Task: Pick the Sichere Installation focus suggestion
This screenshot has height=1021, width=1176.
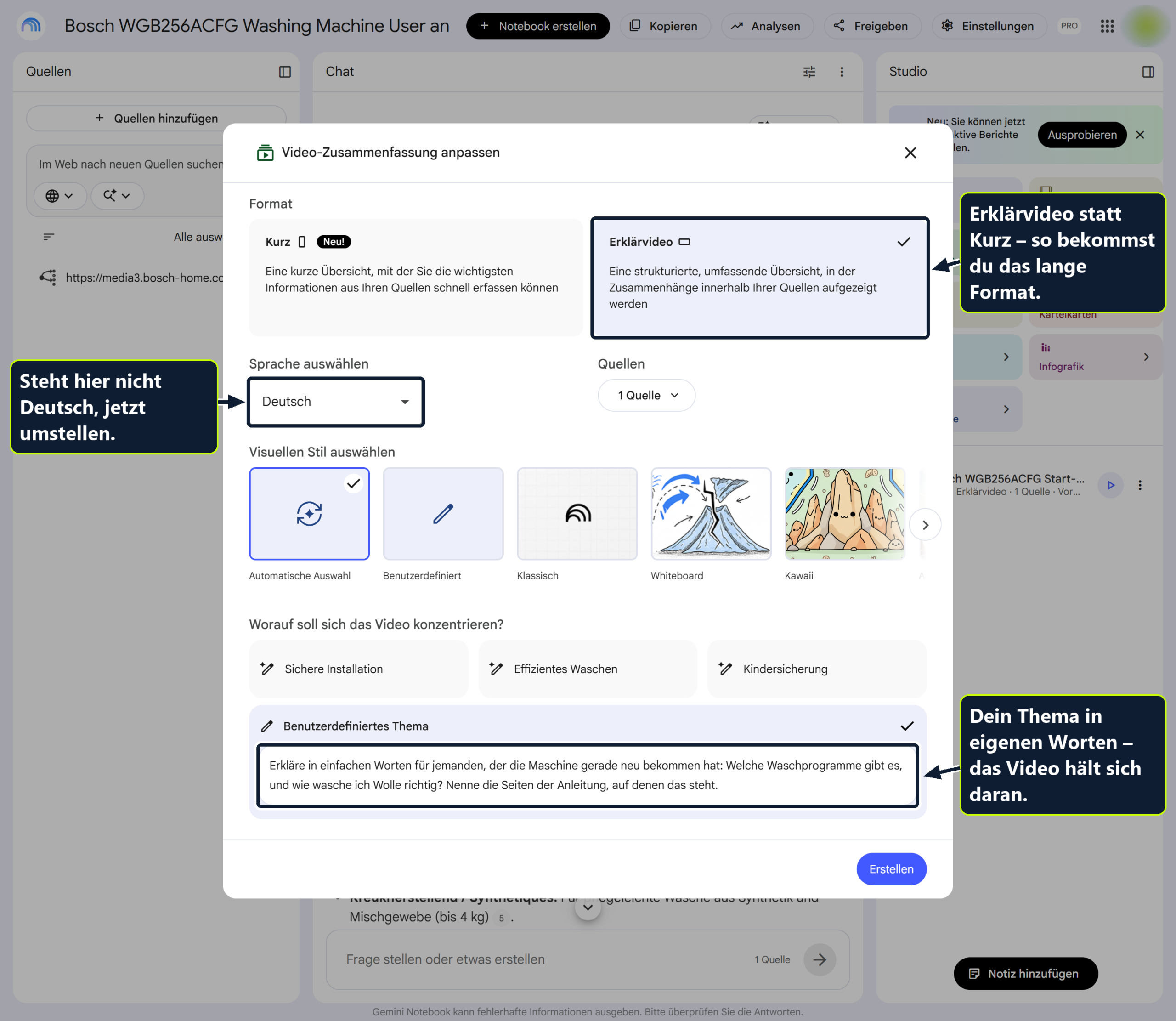Action: click(359, 669)
